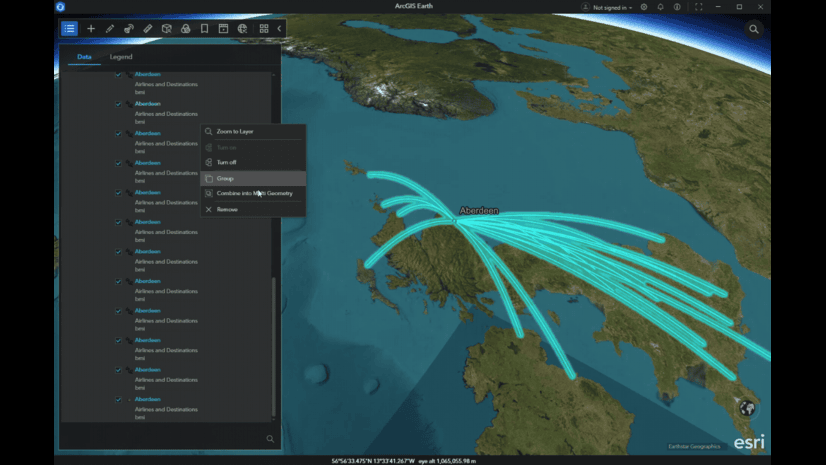The image size is (826, 465).
Task: Click the user avatar icon in title bar
Action: coord(585,7)
